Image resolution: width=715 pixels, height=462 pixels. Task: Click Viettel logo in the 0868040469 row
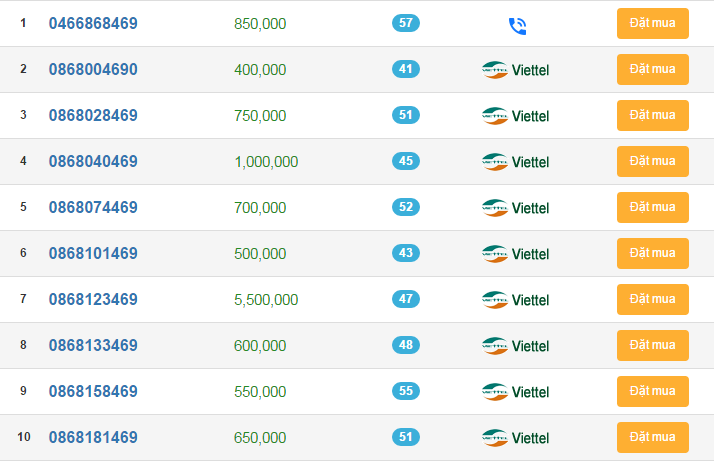click(x=516, y=162)
